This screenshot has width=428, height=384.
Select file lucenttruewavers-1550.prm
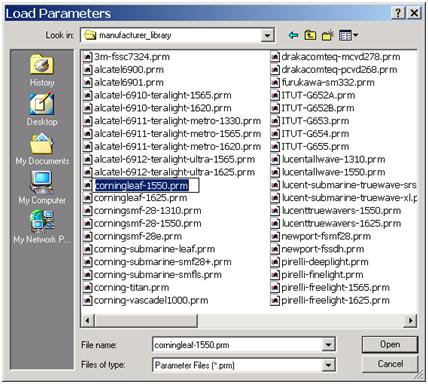pyautogui.click(x=341, y=211)
